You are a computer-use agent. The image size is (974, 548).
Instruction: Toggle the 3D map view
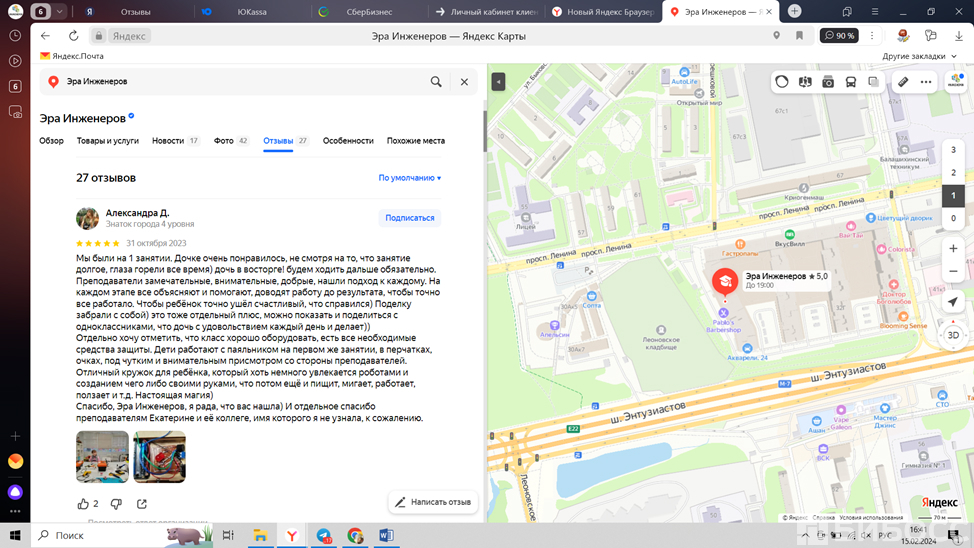(x=953, y=335)
